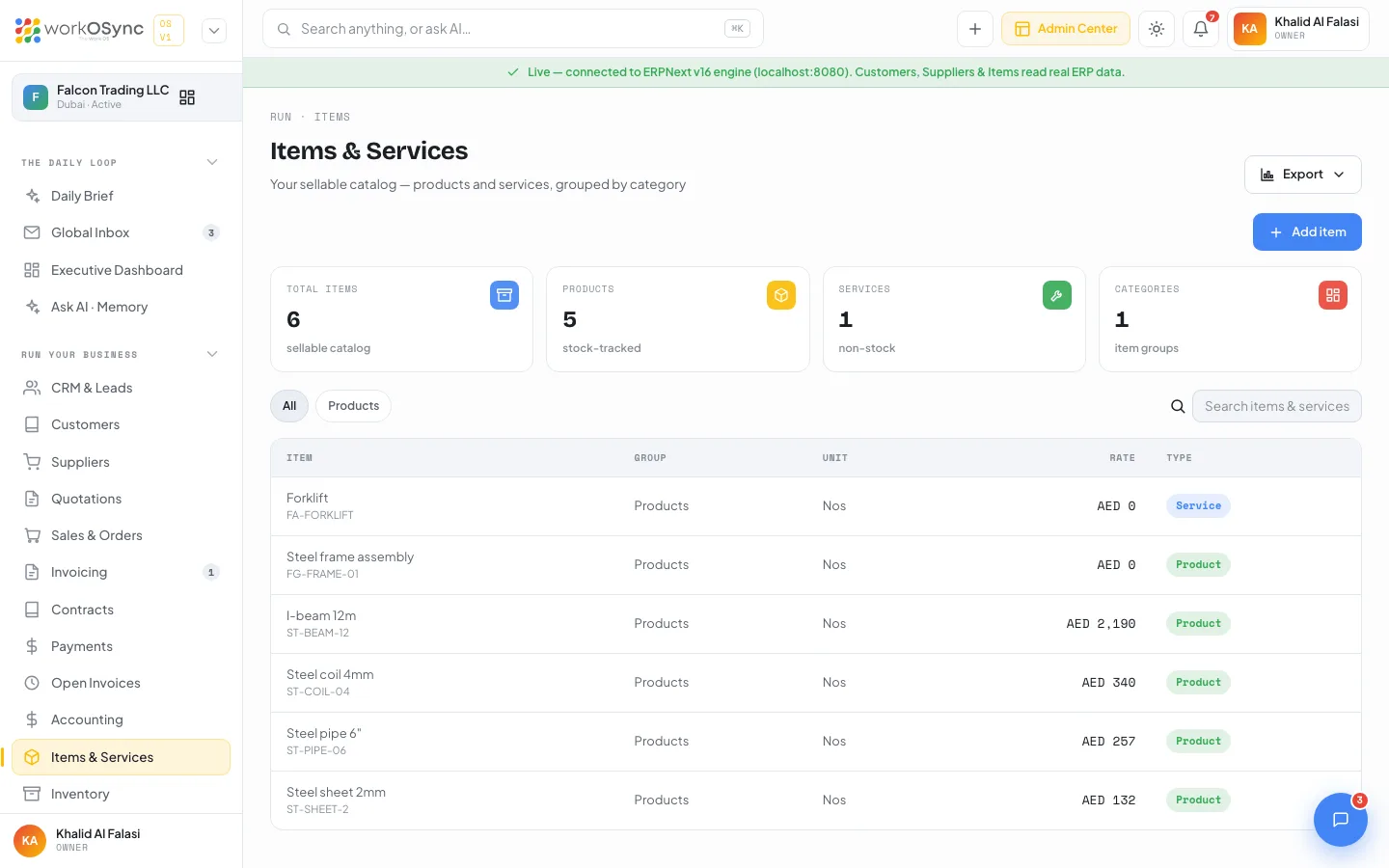
Task: Click the Services wrench icon
Action: [x=1057, y=295]
